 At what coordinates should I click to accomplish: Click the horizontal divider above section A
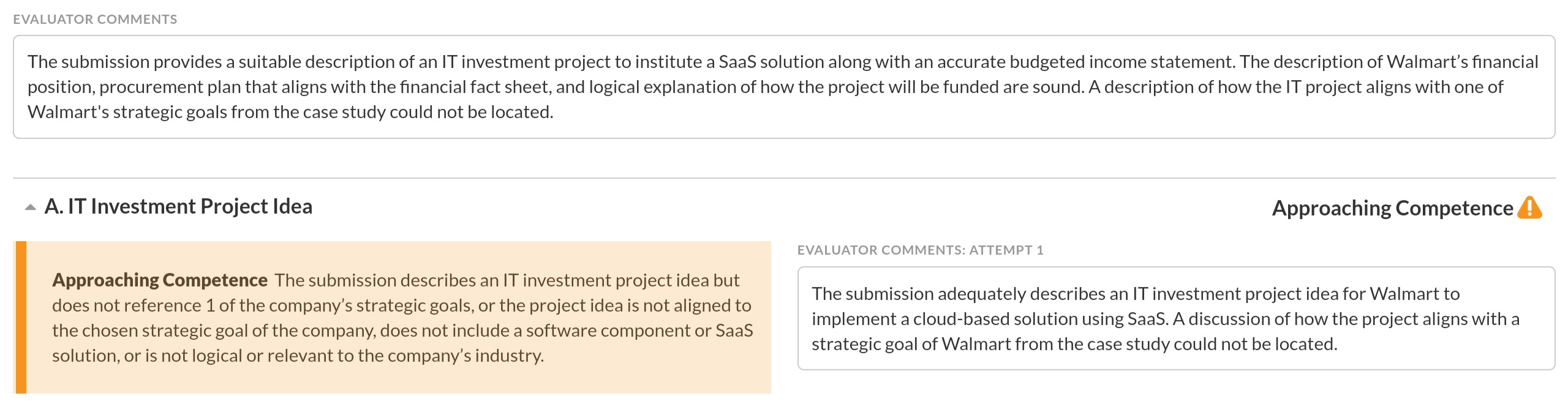pyautogui.click(x=783, y=178)
